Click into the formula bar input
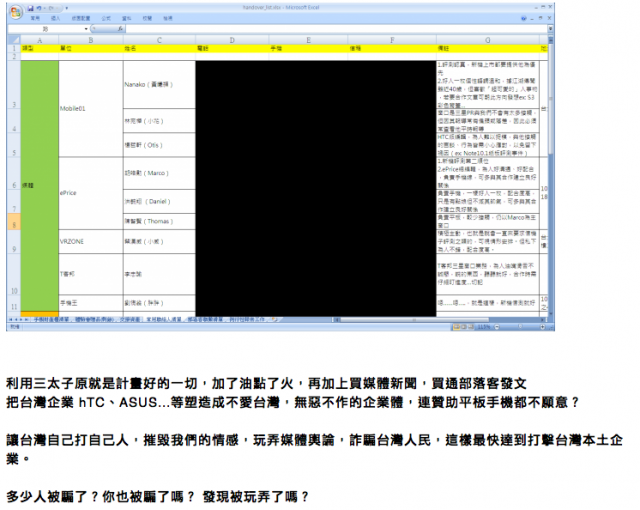This screenshot has width=640, height=510. (337, 29)
